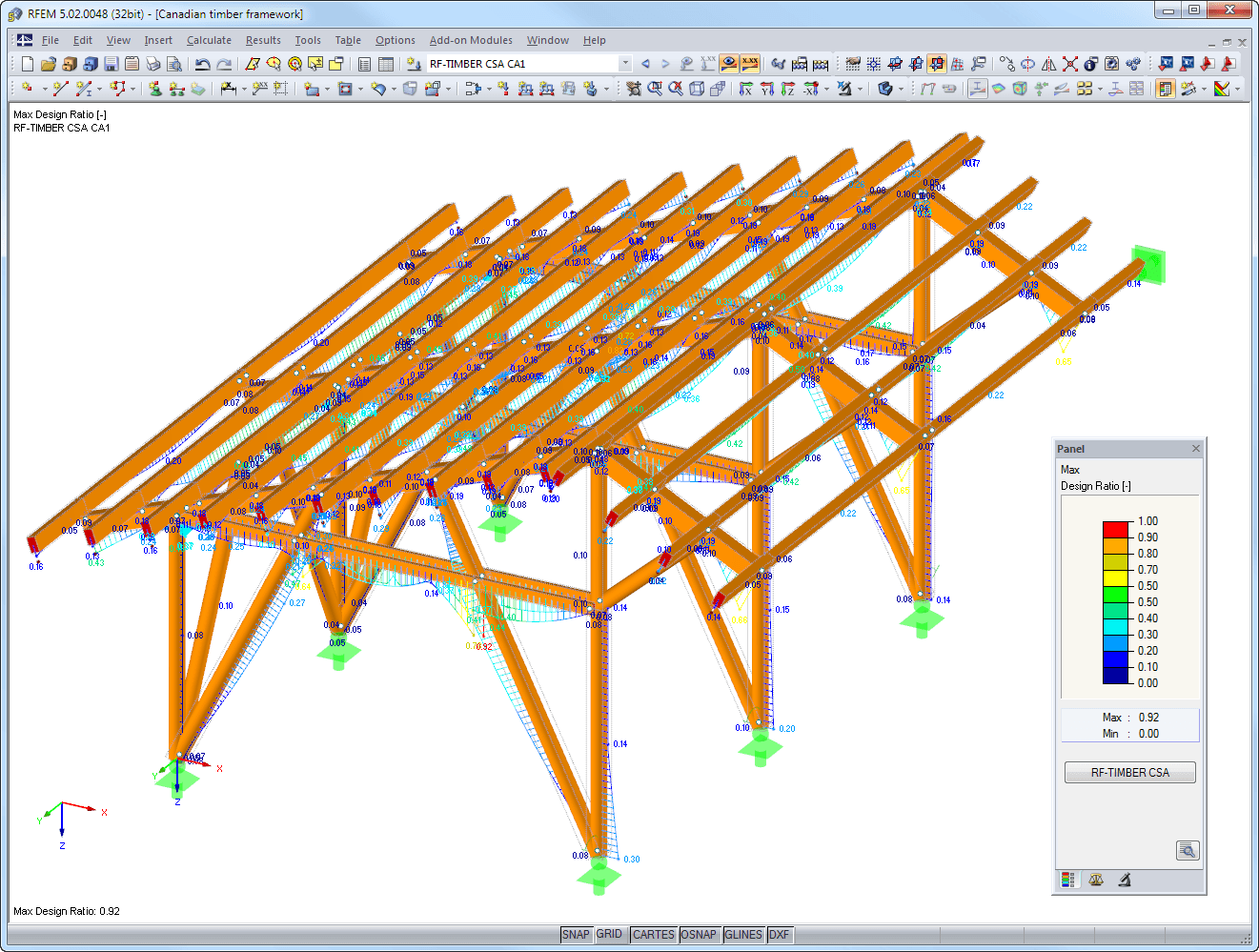This screenshot has height=952, width=1259.
Task: Open the Add-on Modules menu
Action: click(x=471, y=40)
